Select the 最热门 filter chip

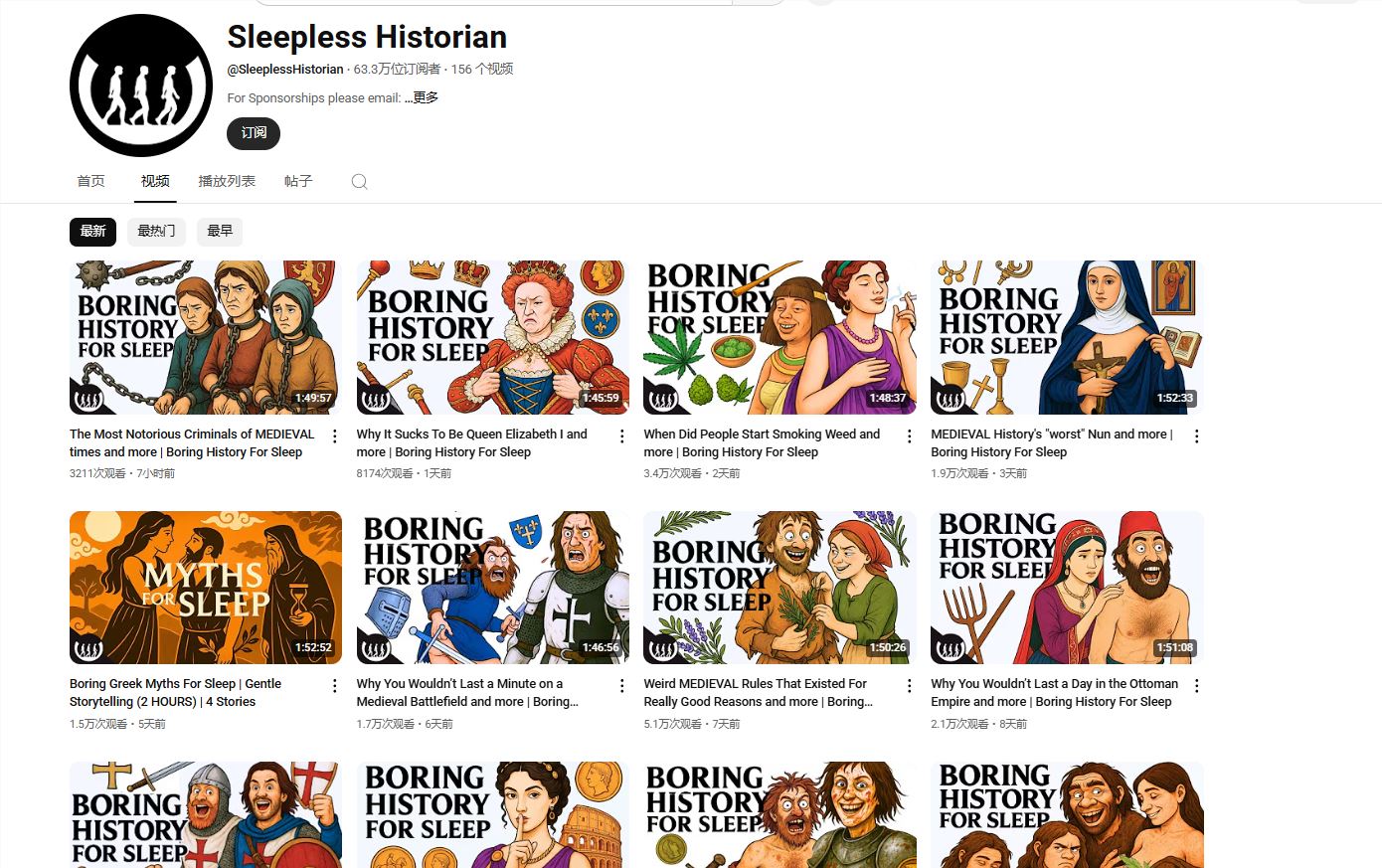(156, 231)
